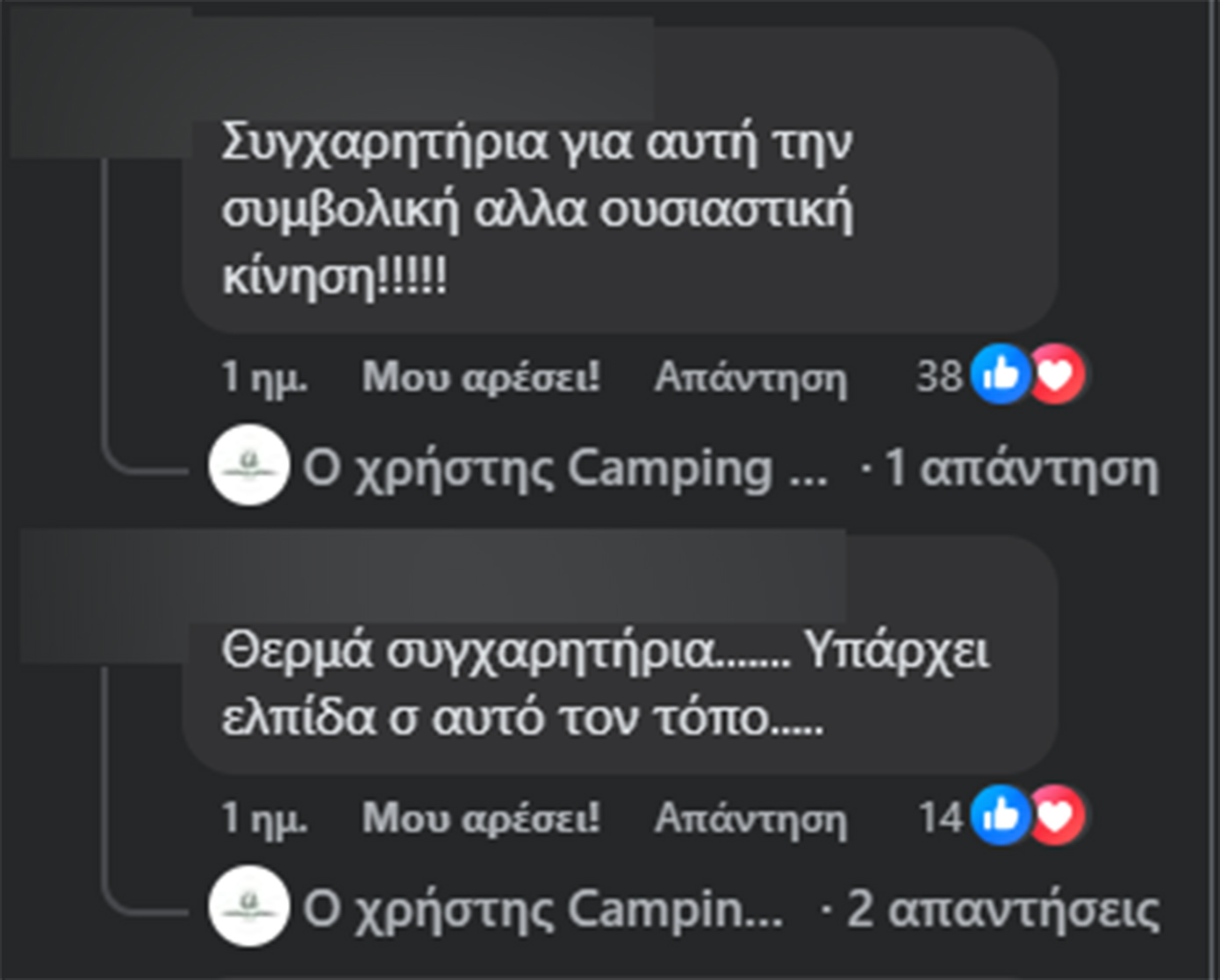This screenshot has width=1220, height=980.
Task: Expand the 'Ο χρήστης Camping ...' reply preview
Action: pyautogui.click(x=564, y=468)
